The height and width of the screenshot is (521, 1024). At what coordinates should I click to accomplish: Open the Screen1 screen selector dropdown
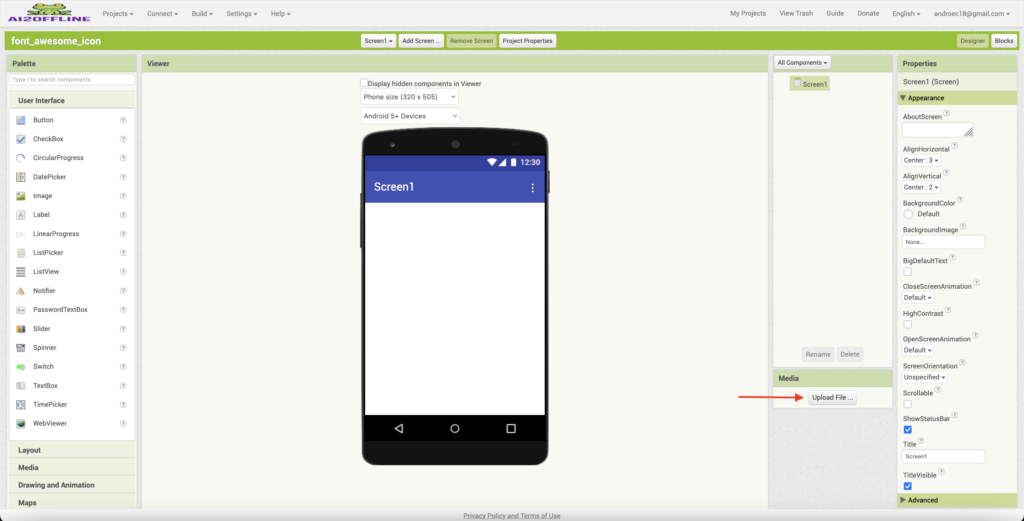point(378,41)
